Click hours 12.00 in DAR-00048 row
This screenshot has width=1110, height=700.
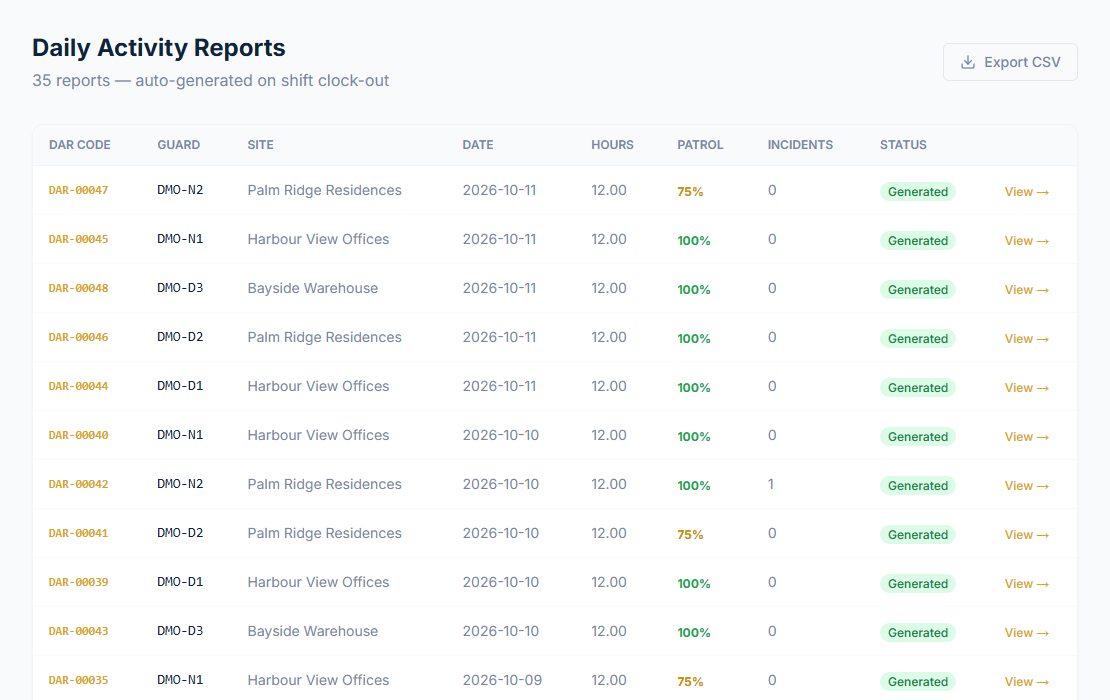(609, 288)
